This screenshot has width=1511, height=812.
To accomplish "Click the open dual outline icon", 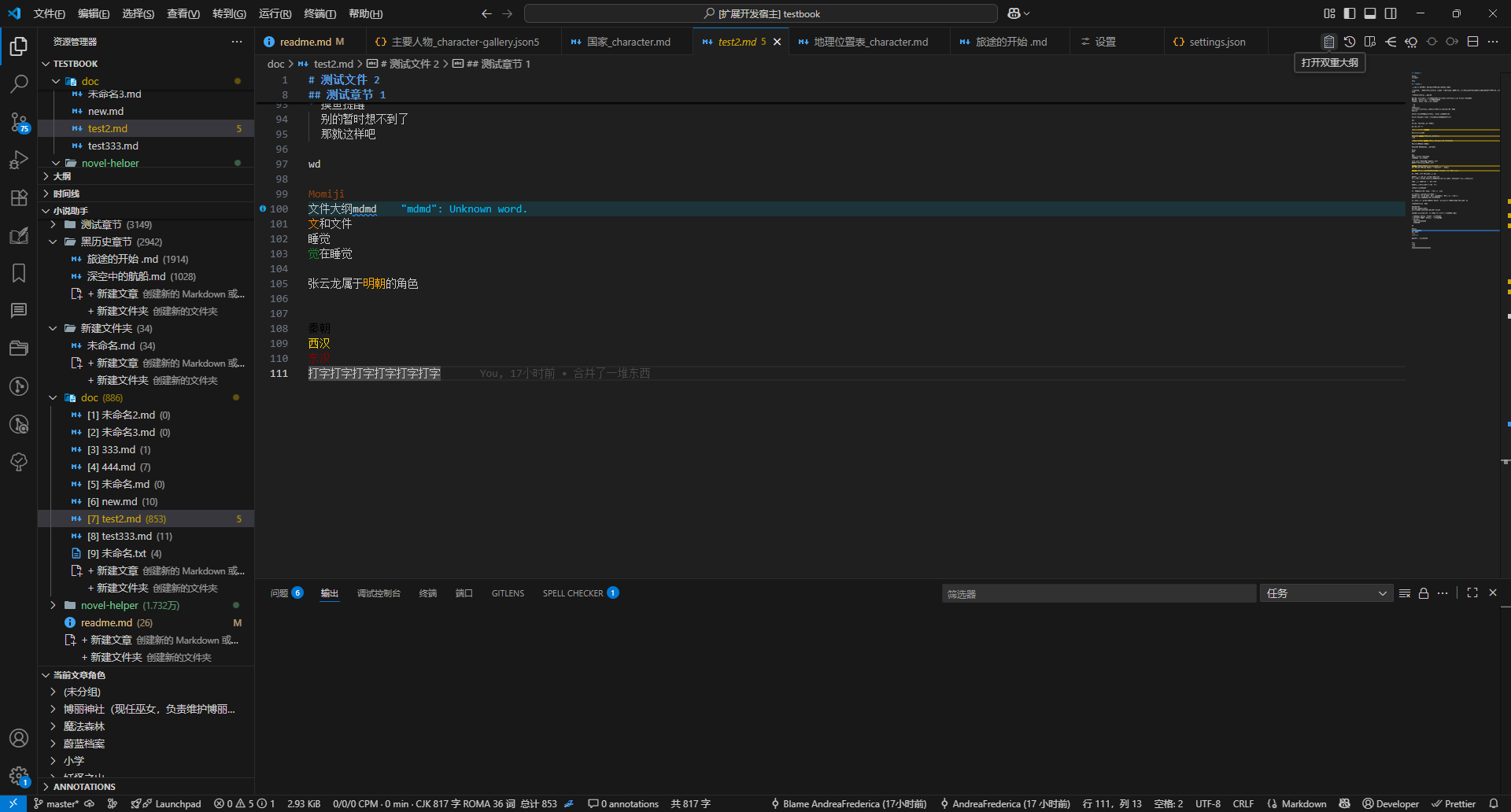I will (1329, 42).
